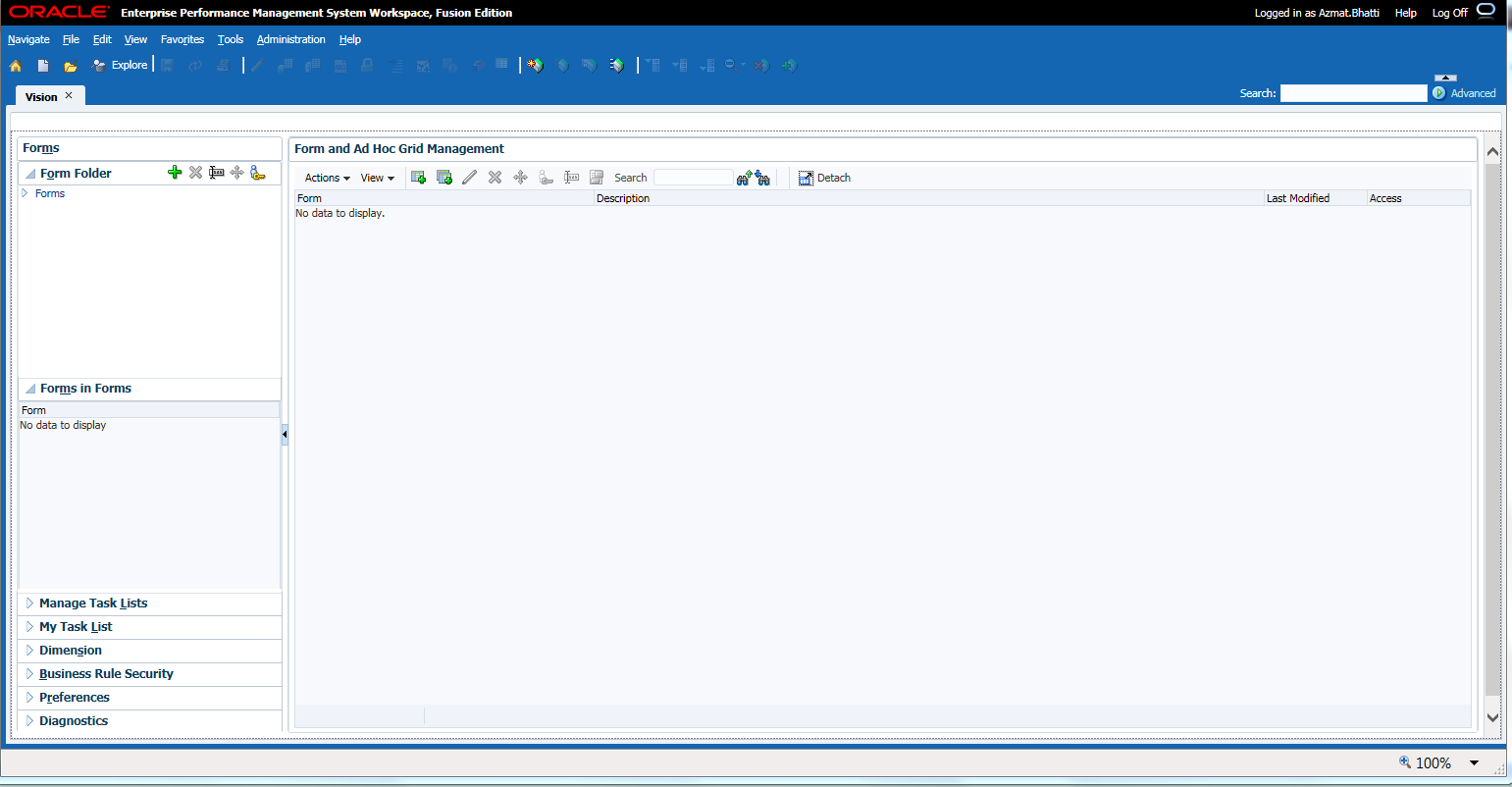
Task: Click the disabled Save disk icon in the main toolbar
Action: [x=168, y=66]
